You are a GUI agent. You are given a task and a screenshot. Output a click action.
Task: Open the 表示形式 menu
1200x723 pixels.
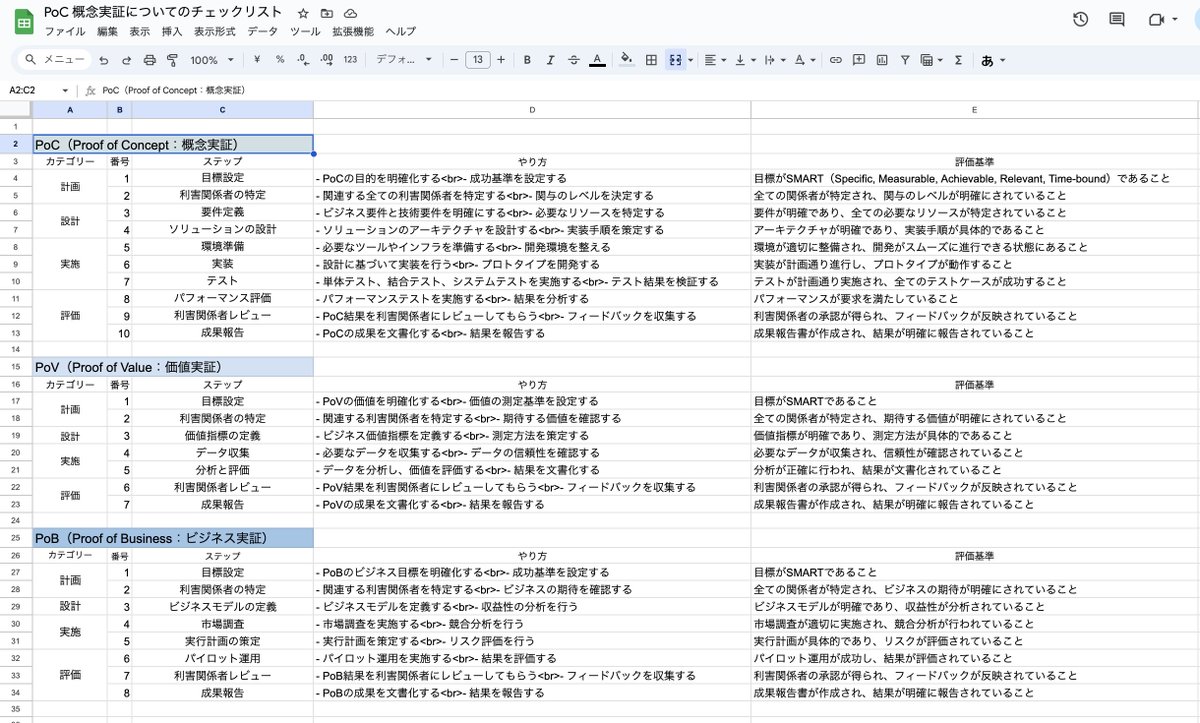(214, 32)
